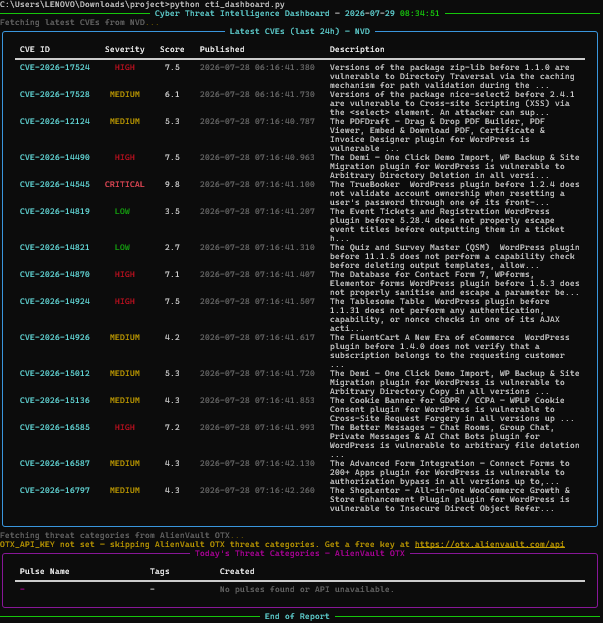
Task: Open the otx.alienvault.com/api link
Action: pos(489,544)
